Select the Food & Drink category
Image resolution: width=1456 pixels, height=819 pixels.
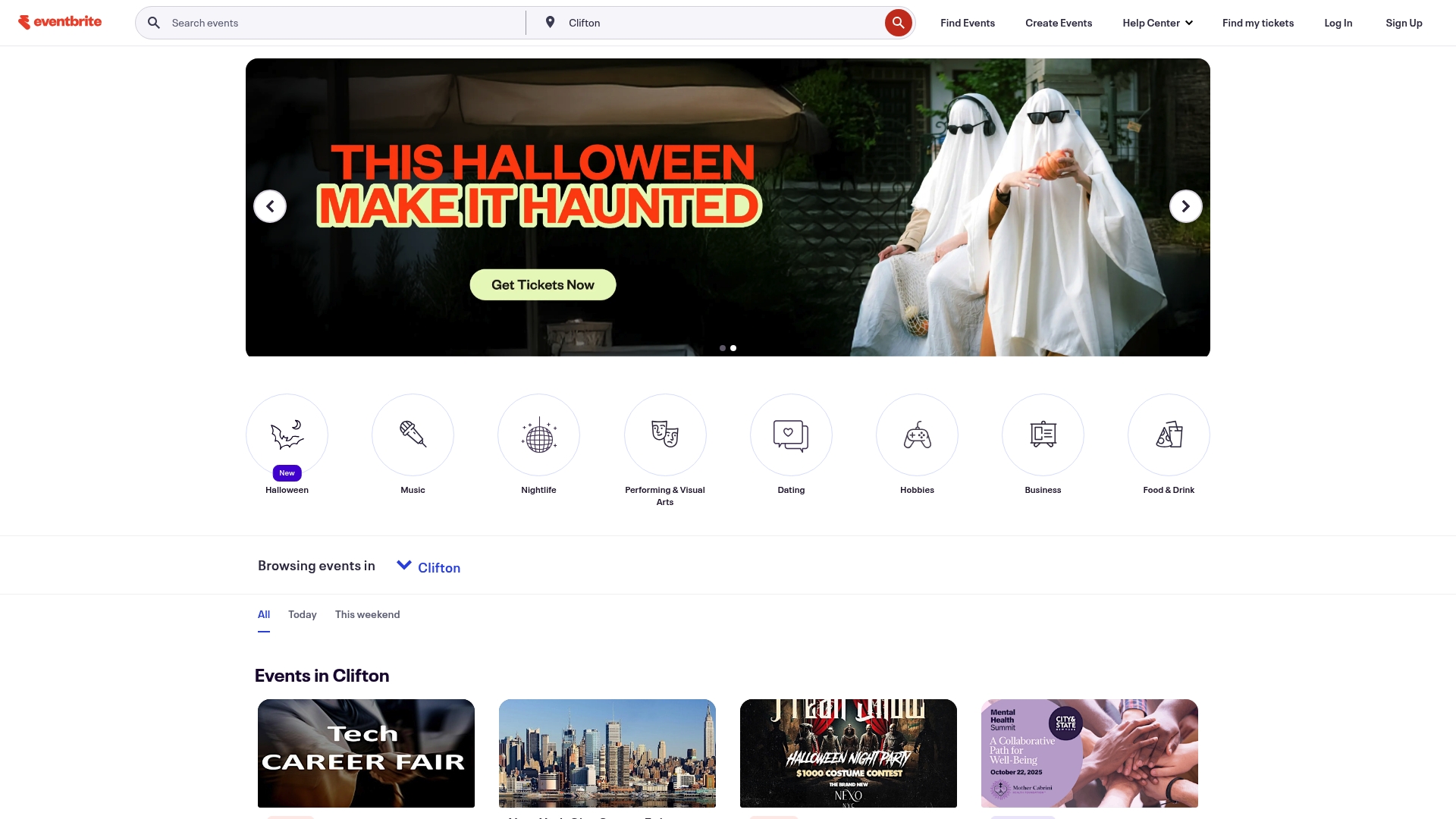point(1169,435)
